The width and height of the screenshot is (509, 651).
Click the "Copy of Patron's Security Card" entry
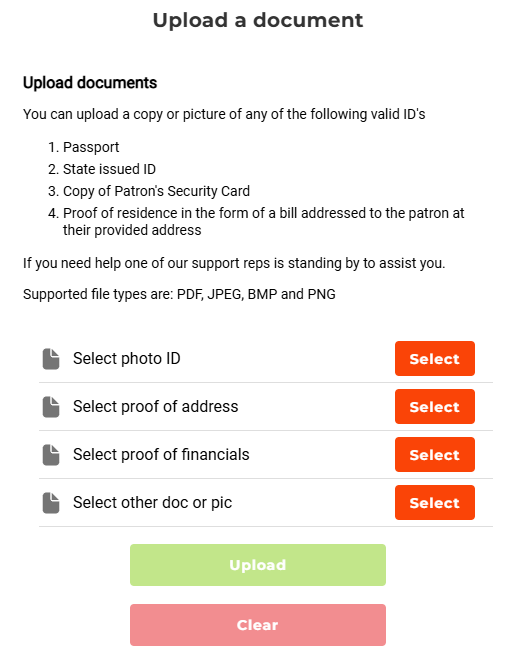[156, 191]
